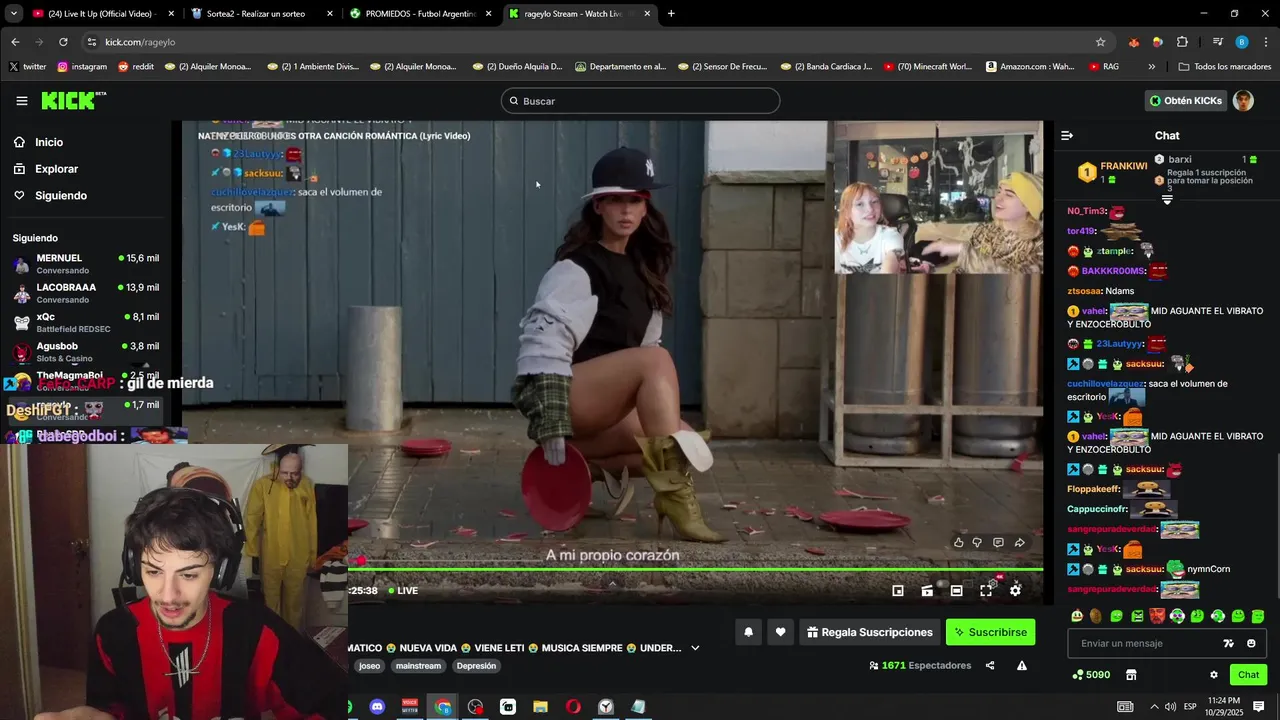Click the joseo tag
This screenshot has height=720, width=1280.
(369, 666)
